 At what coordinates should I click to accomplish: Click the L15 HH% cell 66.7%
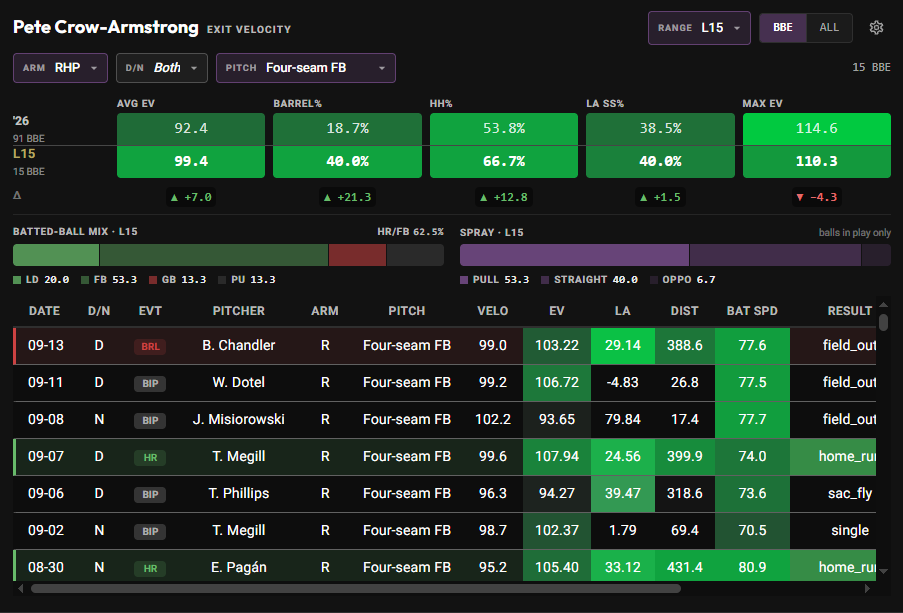point(504,161)
